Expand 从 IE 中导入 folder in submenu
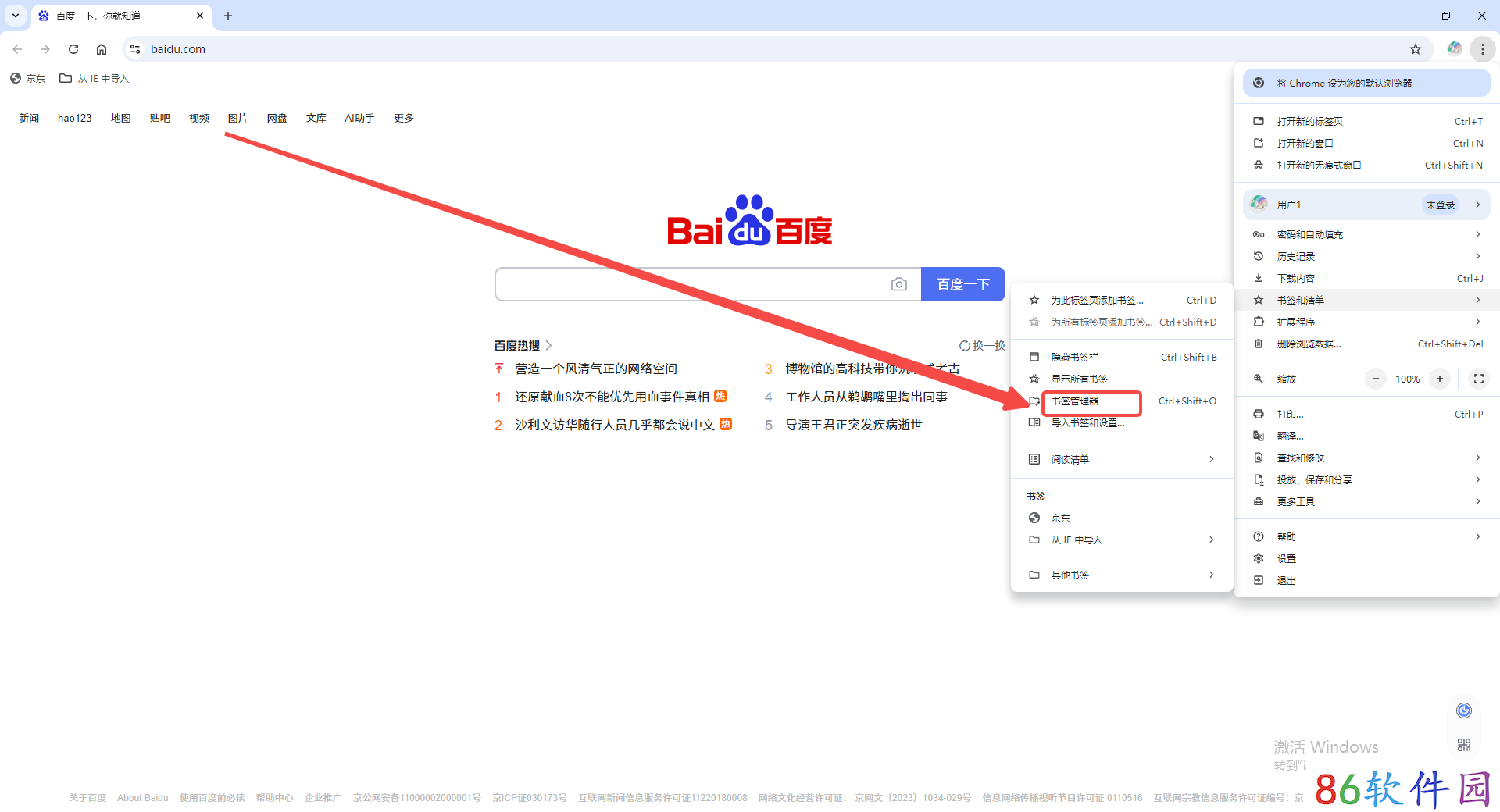Viewport: 1500px width, 812px height. pos(1122,540)
